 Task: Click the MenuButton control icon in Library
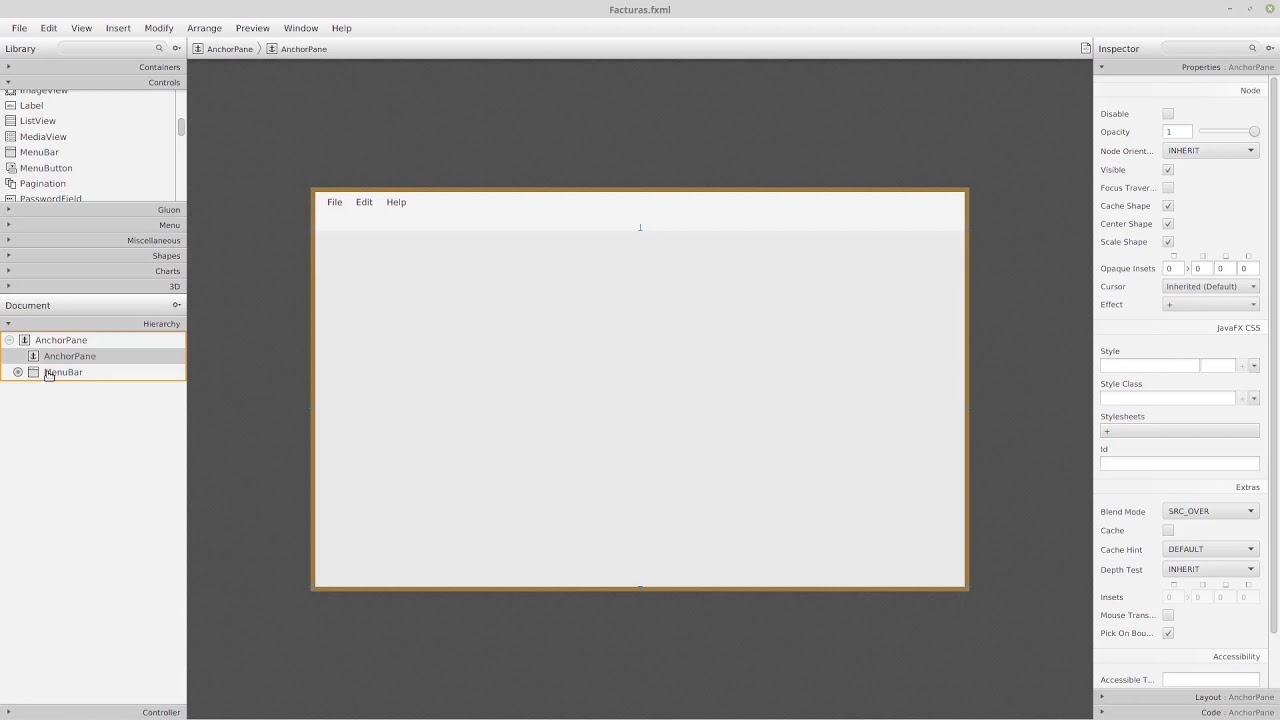point(11,168)
